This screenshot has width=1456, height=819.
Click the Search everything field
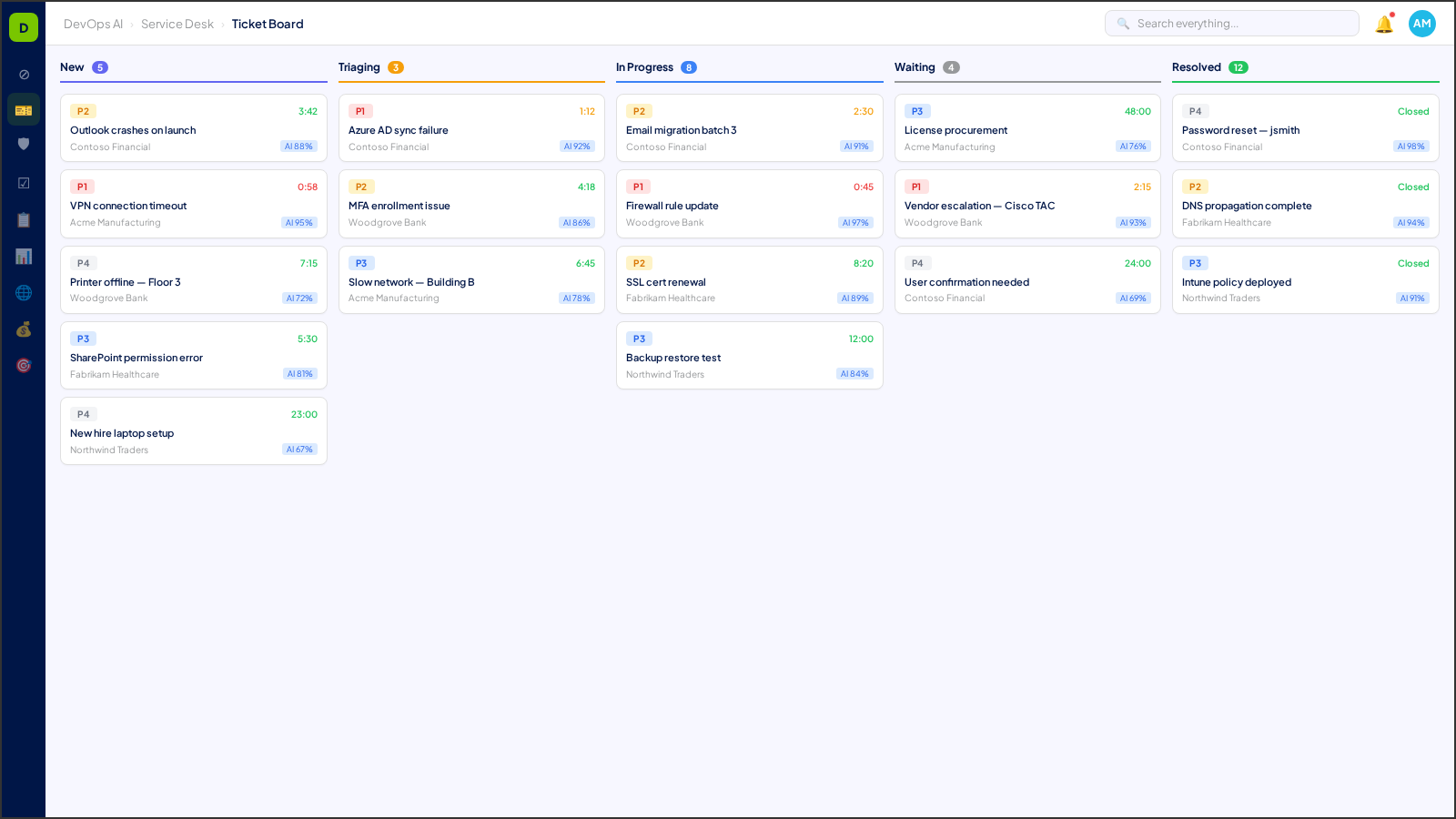(x=1232, y=23)
